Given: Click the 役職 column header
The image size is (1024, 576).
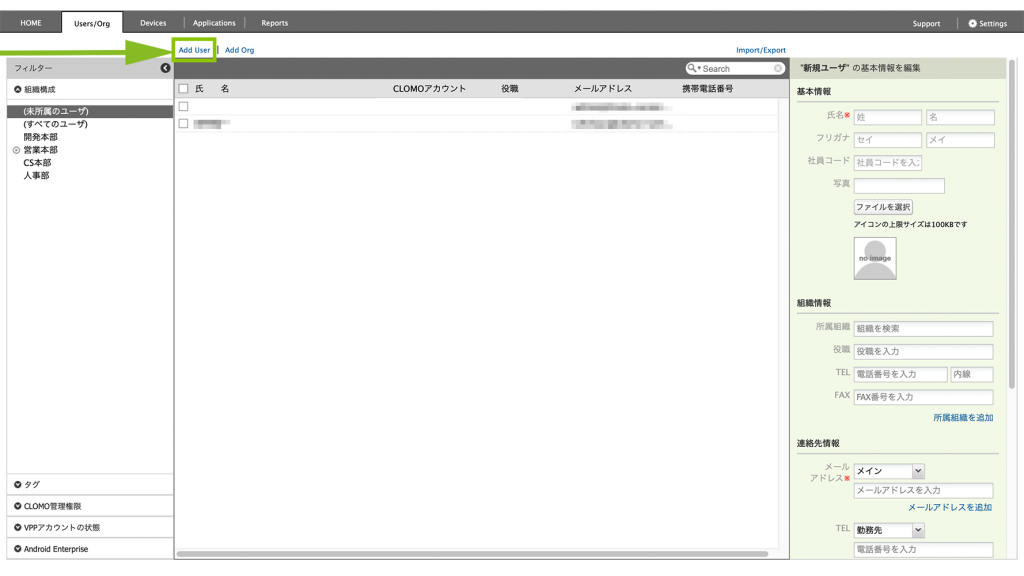Looking at the screenshot, I should pyautogui.click(x=509, y=89).
